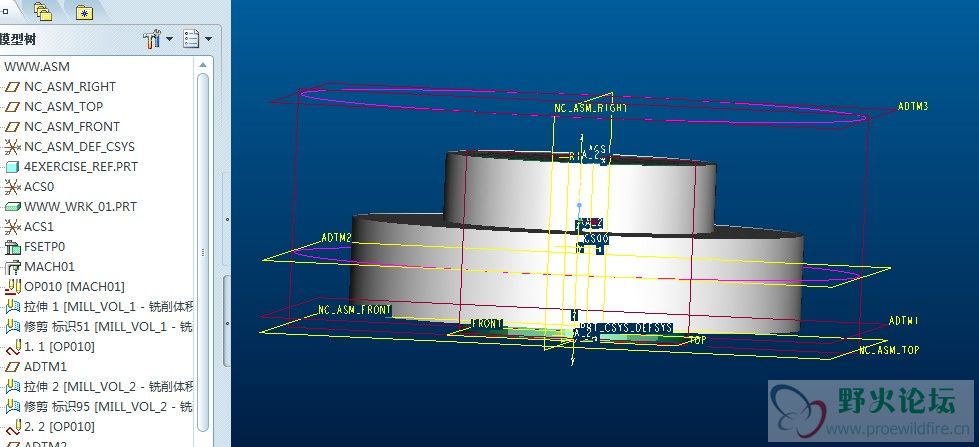Select 拉伸 2 [MILL_VOL_2] row text
The height and width of the screenshot is (447, 979).
[x=109, y=386]
